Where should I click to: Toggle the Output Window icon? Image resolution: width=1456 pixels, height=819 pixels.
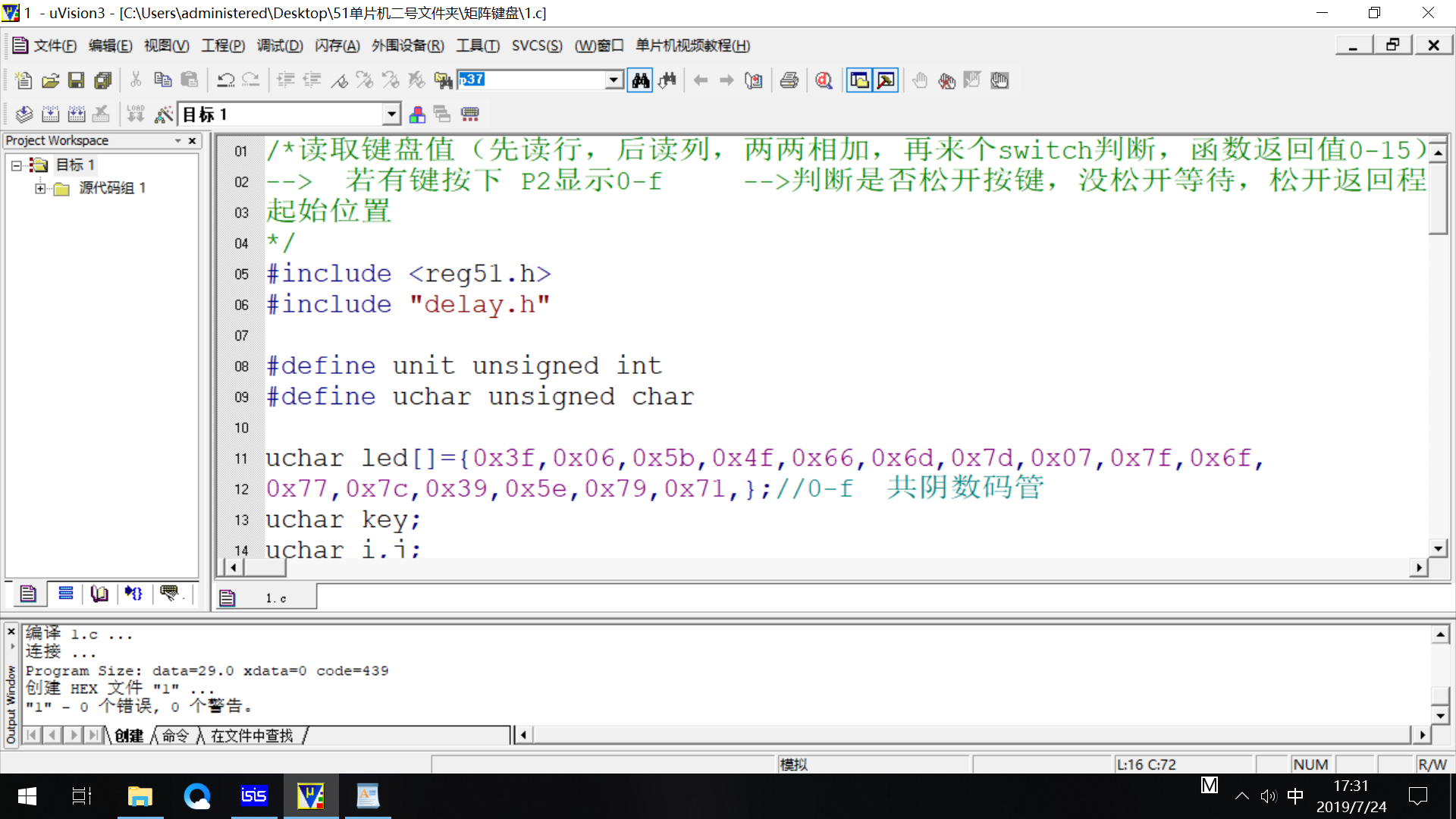[886, 80]
